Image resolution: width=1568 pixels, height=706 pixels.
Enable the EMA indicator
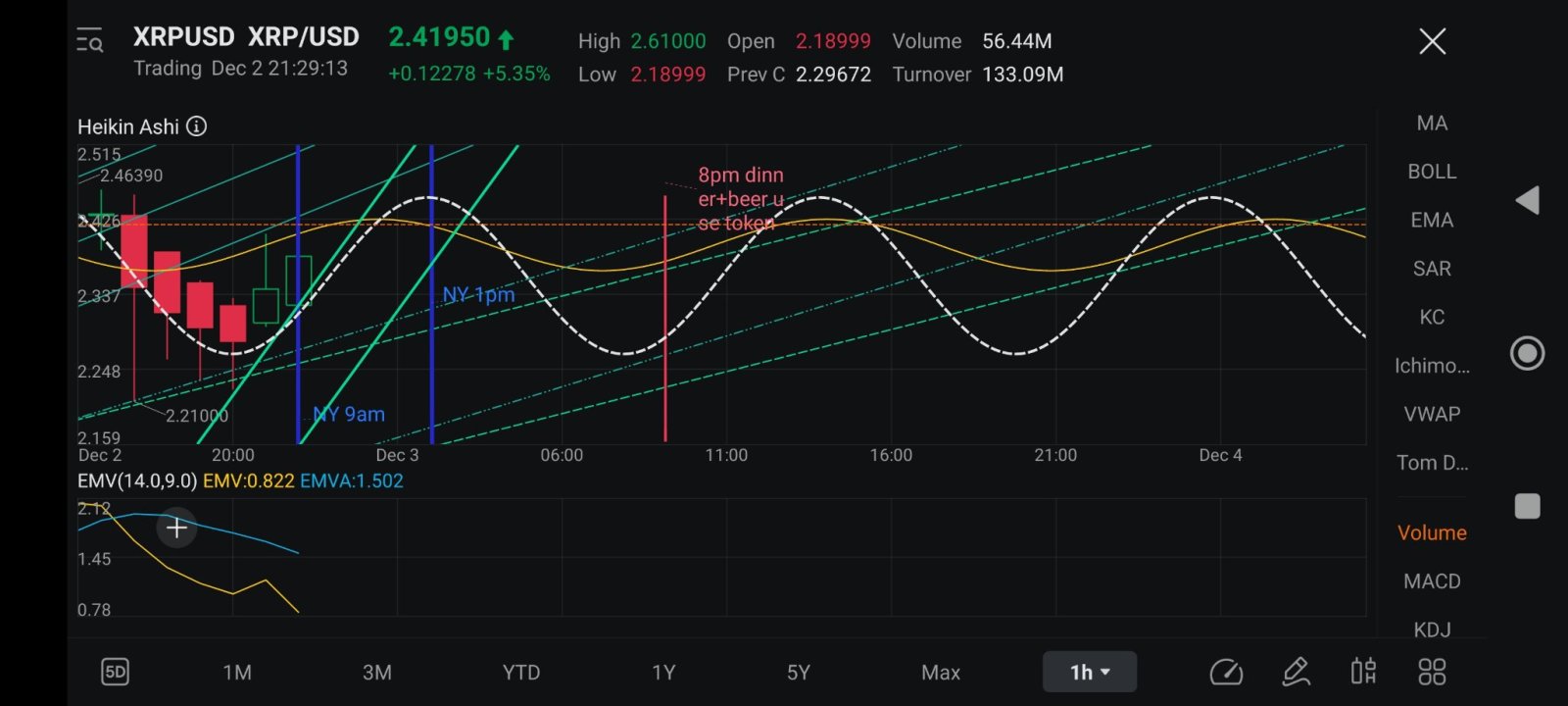click(x=1432, y=220)
